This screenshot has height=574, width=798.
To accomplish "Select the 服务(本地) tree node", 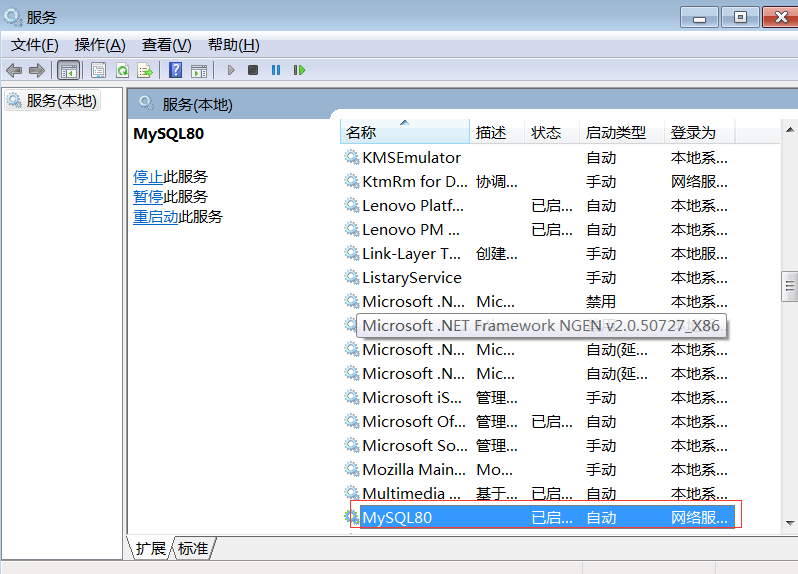I will click(x=52, y=101).
